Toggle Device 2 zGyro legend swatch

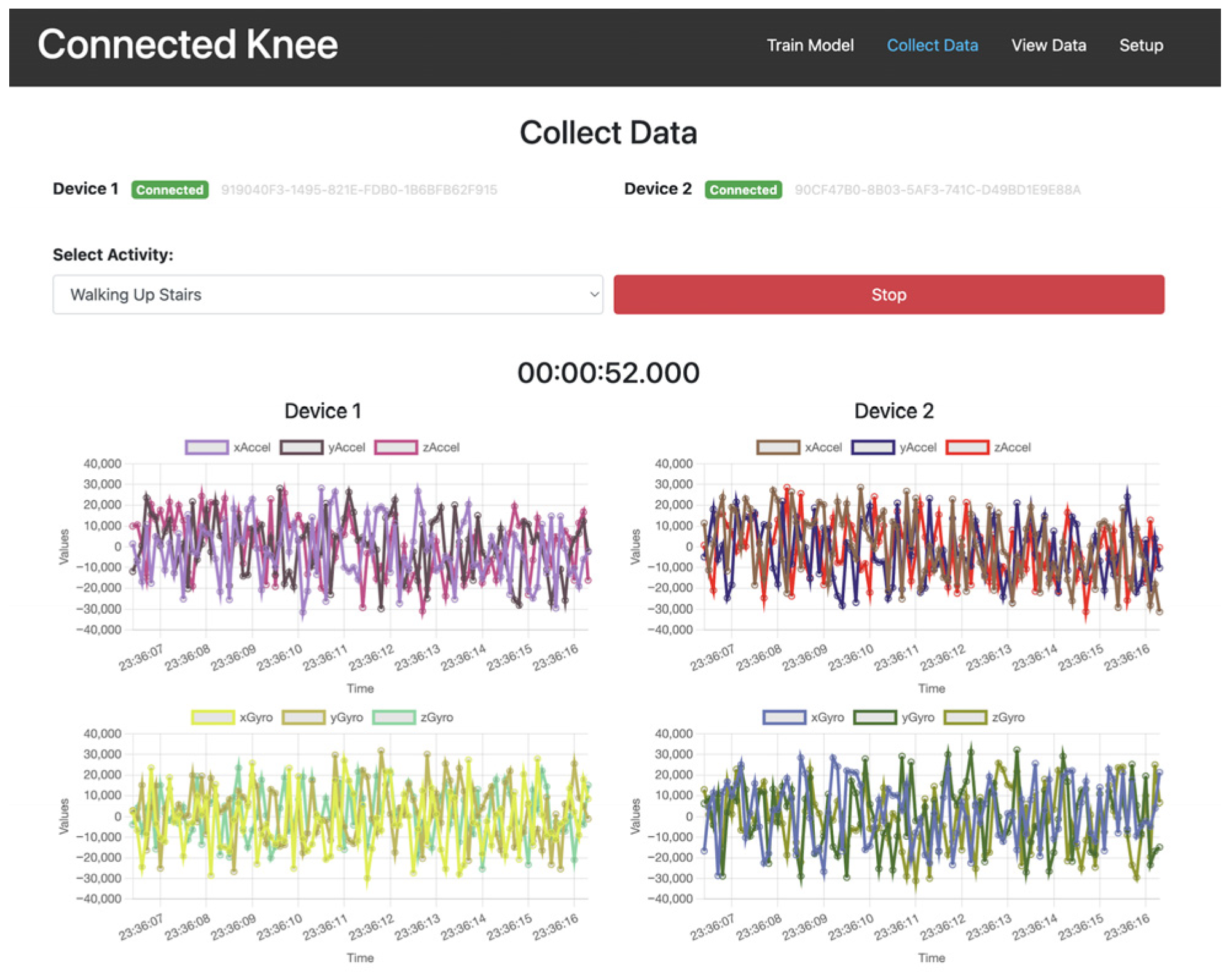[x=965, y=717]
